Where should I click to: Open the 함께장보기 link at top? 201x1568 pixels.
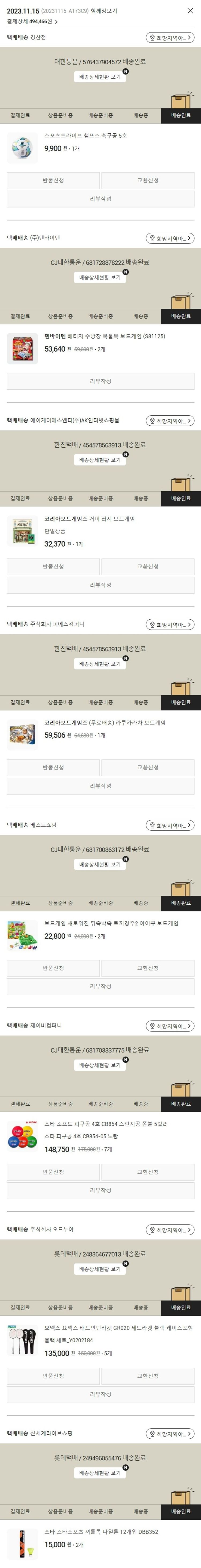104,11
